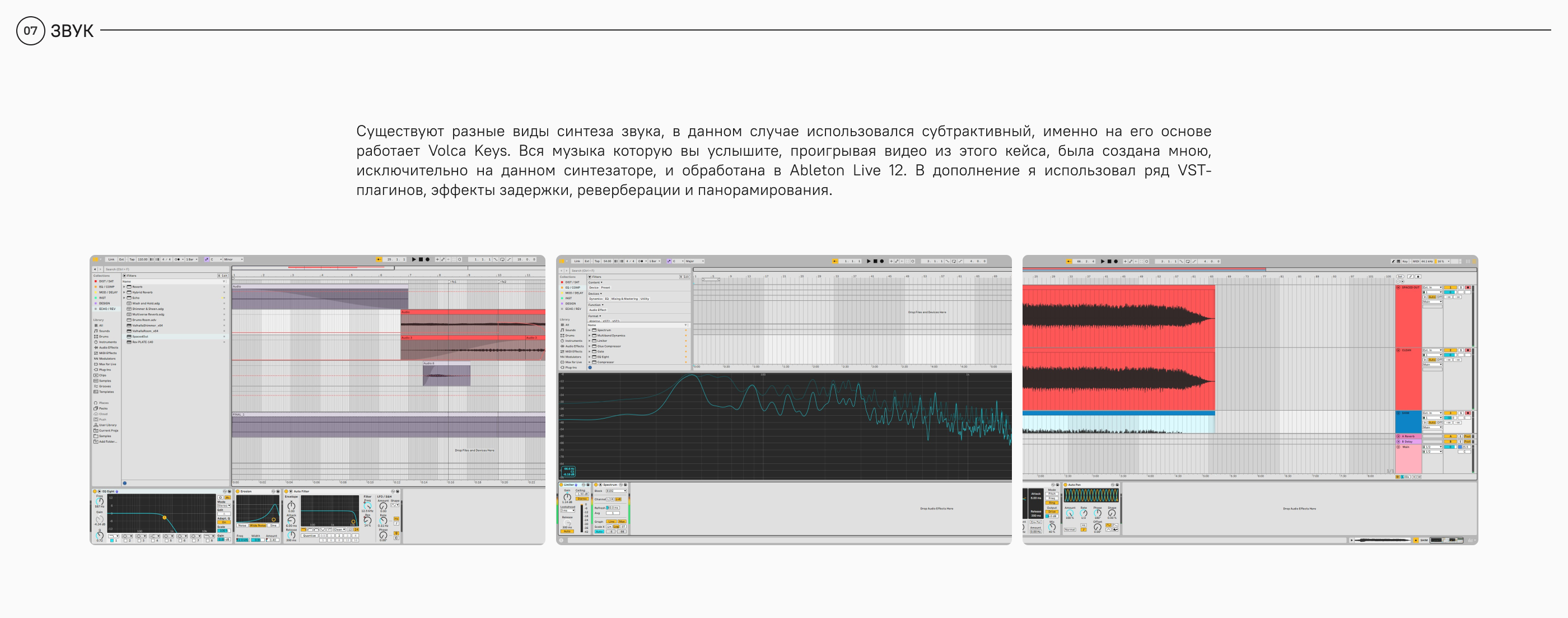Arm the CLEAN track for recording
1568x618 pixels.
(x=1468, y=350)
